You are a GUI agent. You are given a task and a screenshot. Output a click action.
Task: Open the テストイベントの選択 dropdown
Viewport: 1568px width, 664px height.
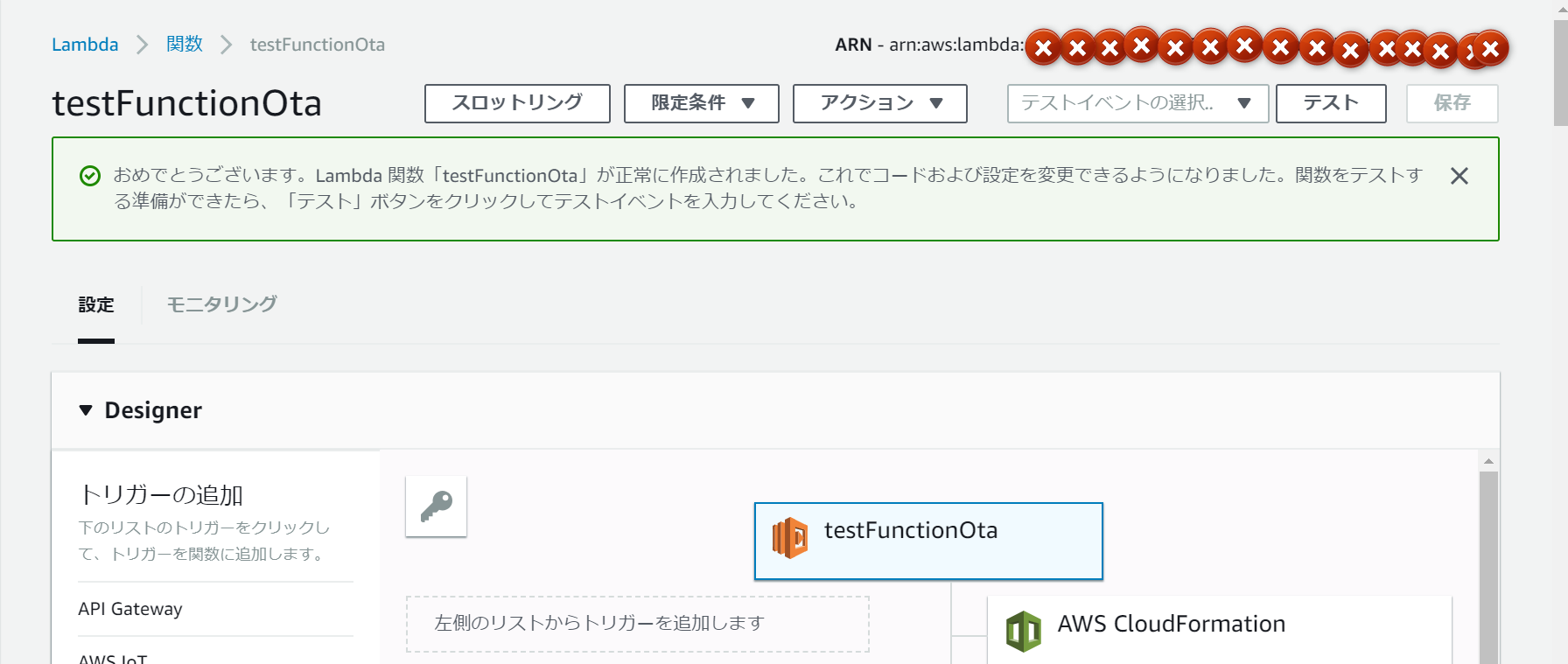click(x=1137, y=103)
